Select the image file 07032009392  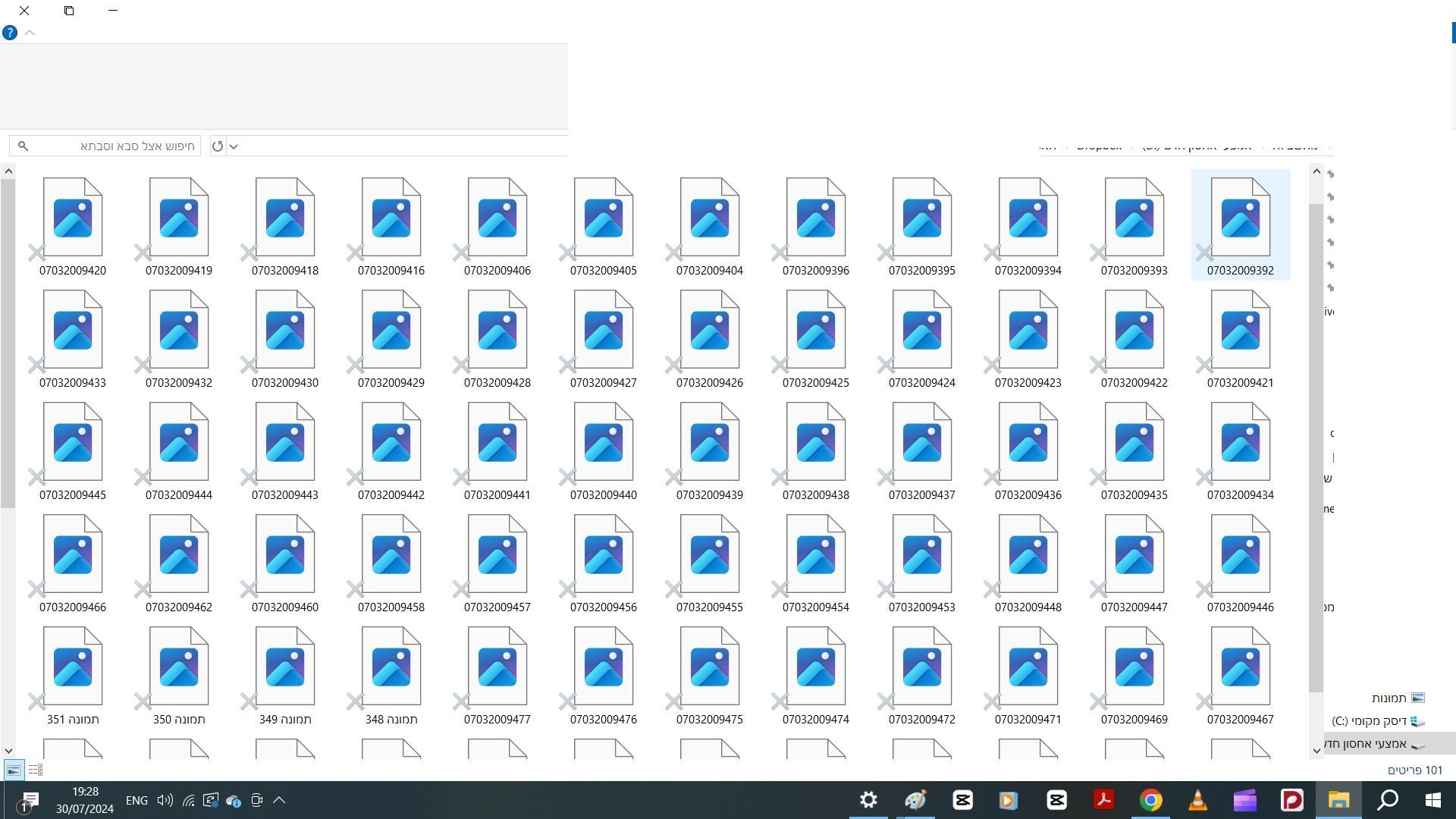tap(1241, 225)
